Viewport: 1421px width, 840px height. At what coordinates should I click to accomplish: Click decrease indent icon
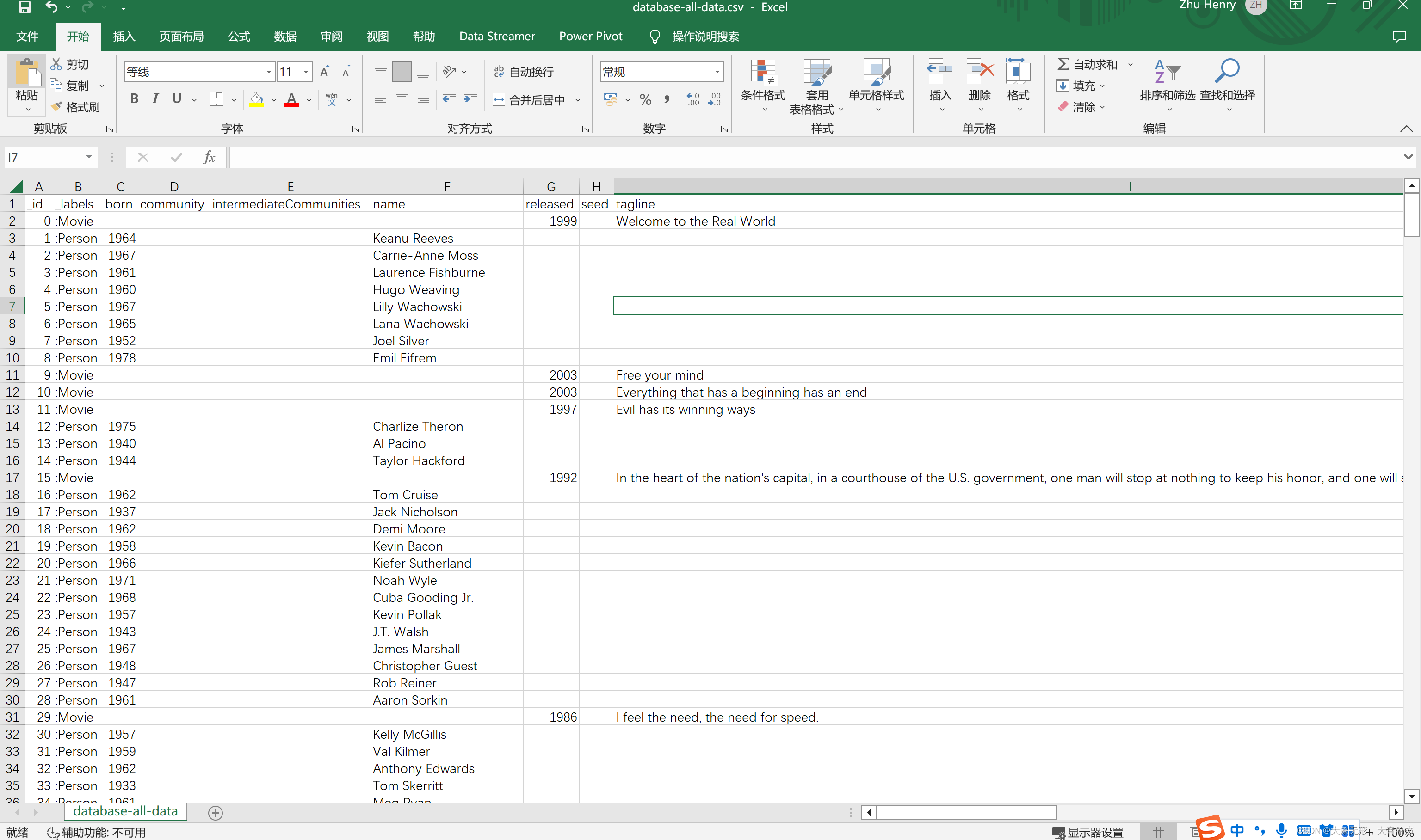coord(449,99)
